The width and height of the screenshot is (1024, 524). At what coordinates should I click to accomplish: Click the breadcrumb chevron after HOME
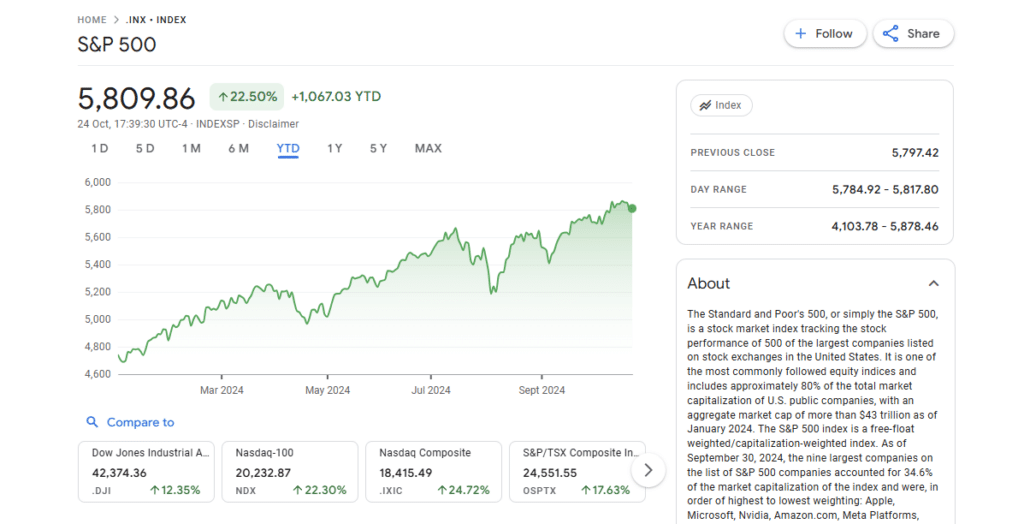116,20
